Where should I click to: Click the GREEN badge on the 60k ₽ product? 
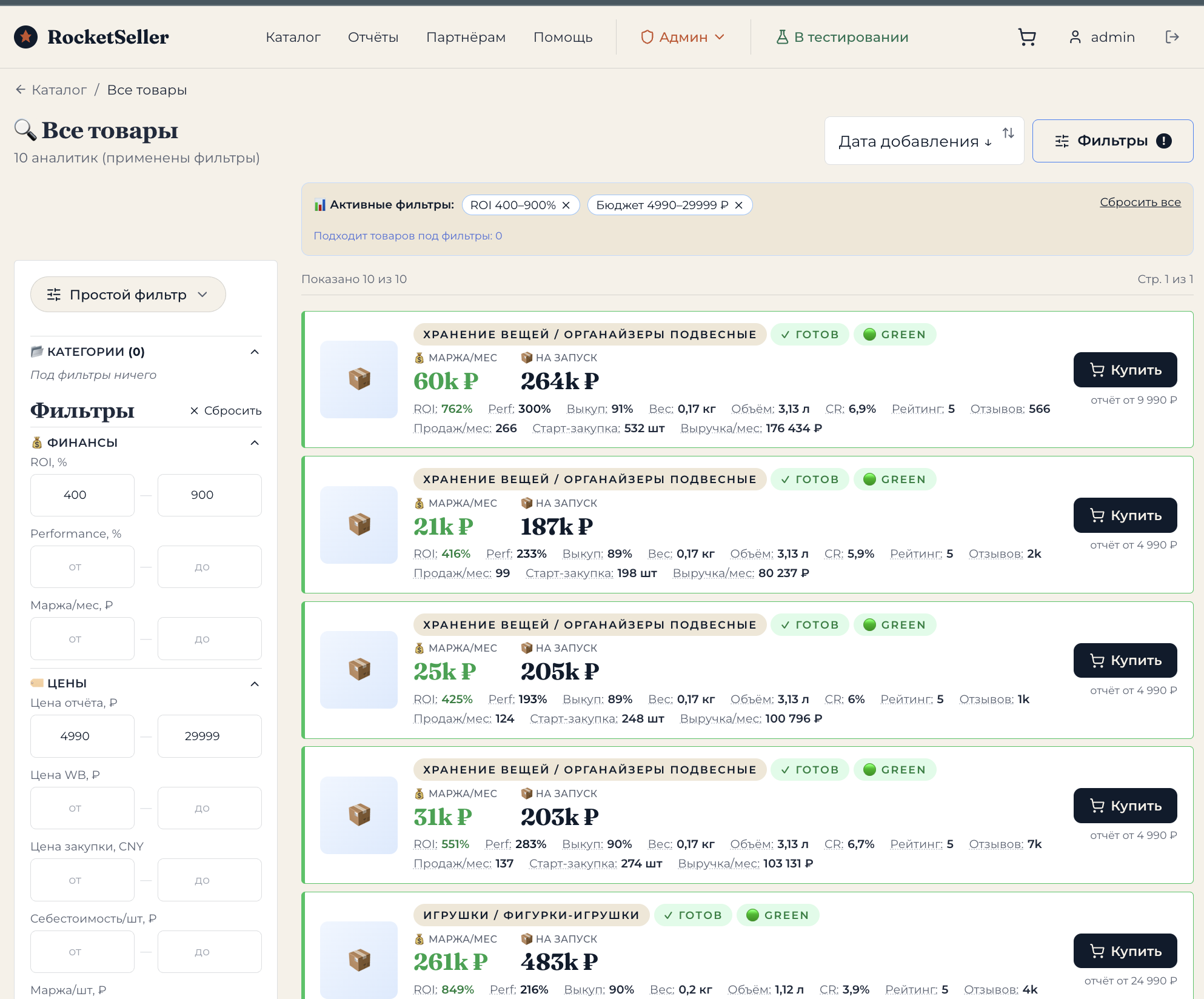895,335
